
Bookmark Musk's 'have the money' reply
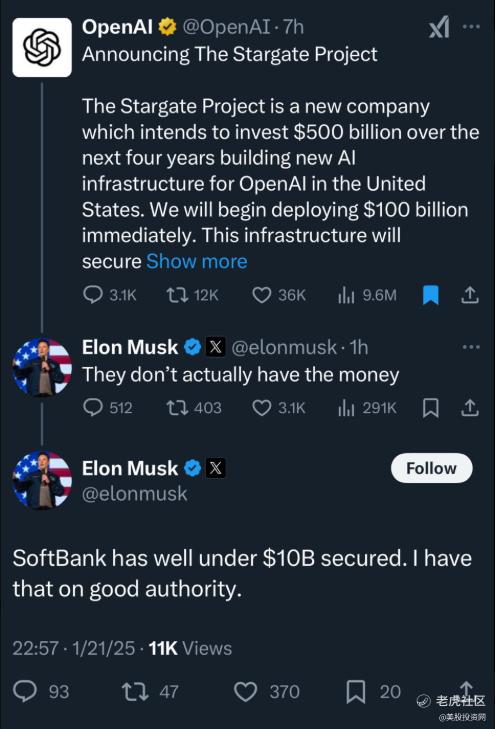coord(431,408)
